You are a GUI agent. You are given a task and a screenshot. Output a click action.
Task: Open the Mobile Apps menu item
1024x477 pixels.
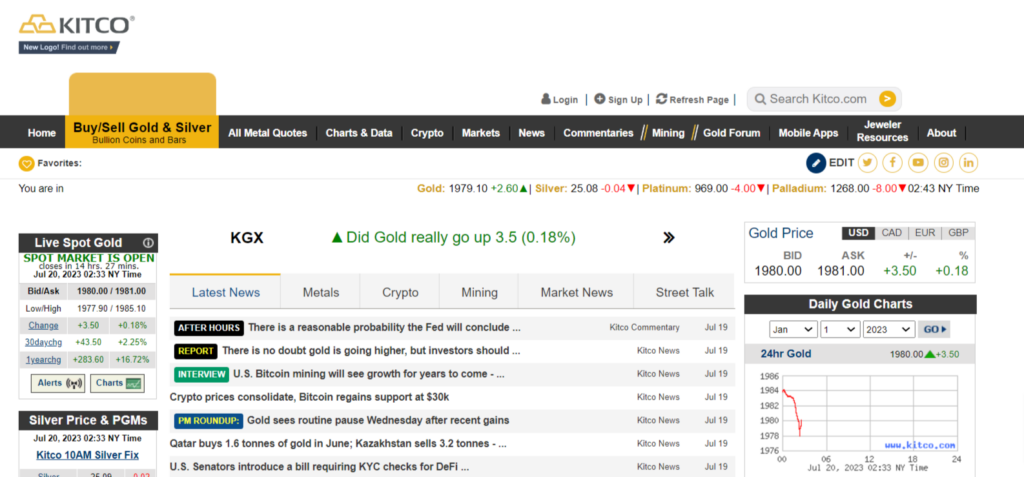coord(808,133)
